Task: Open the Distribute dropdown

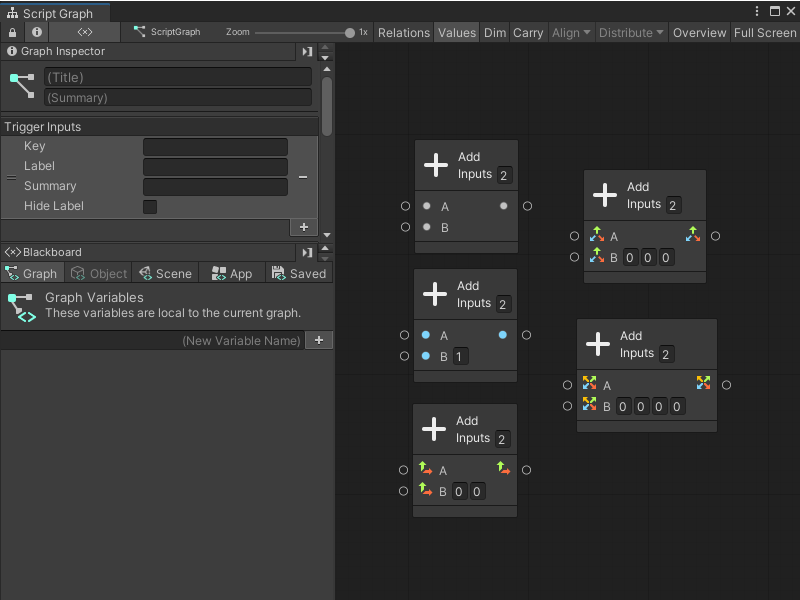Action: pos(631,32)
